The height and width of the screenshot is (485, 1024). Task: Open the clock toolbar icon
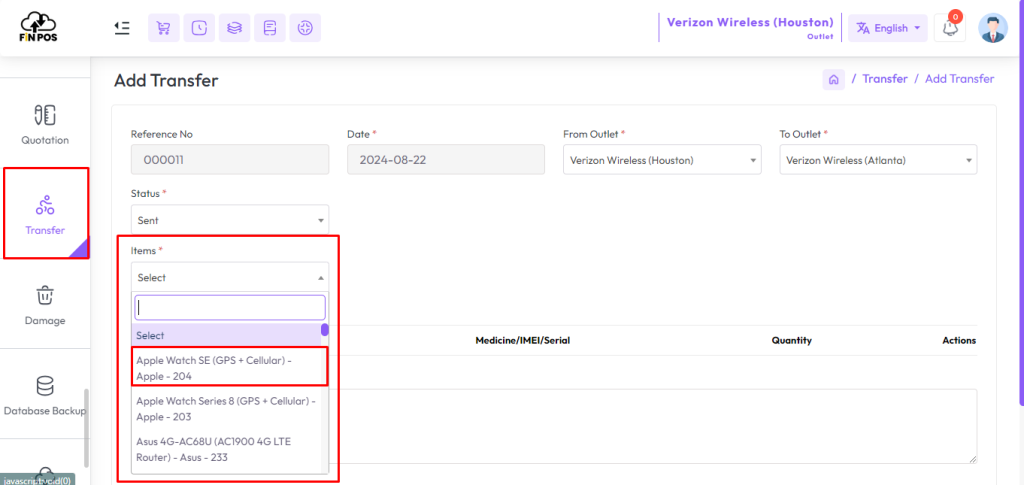[199, 28]
